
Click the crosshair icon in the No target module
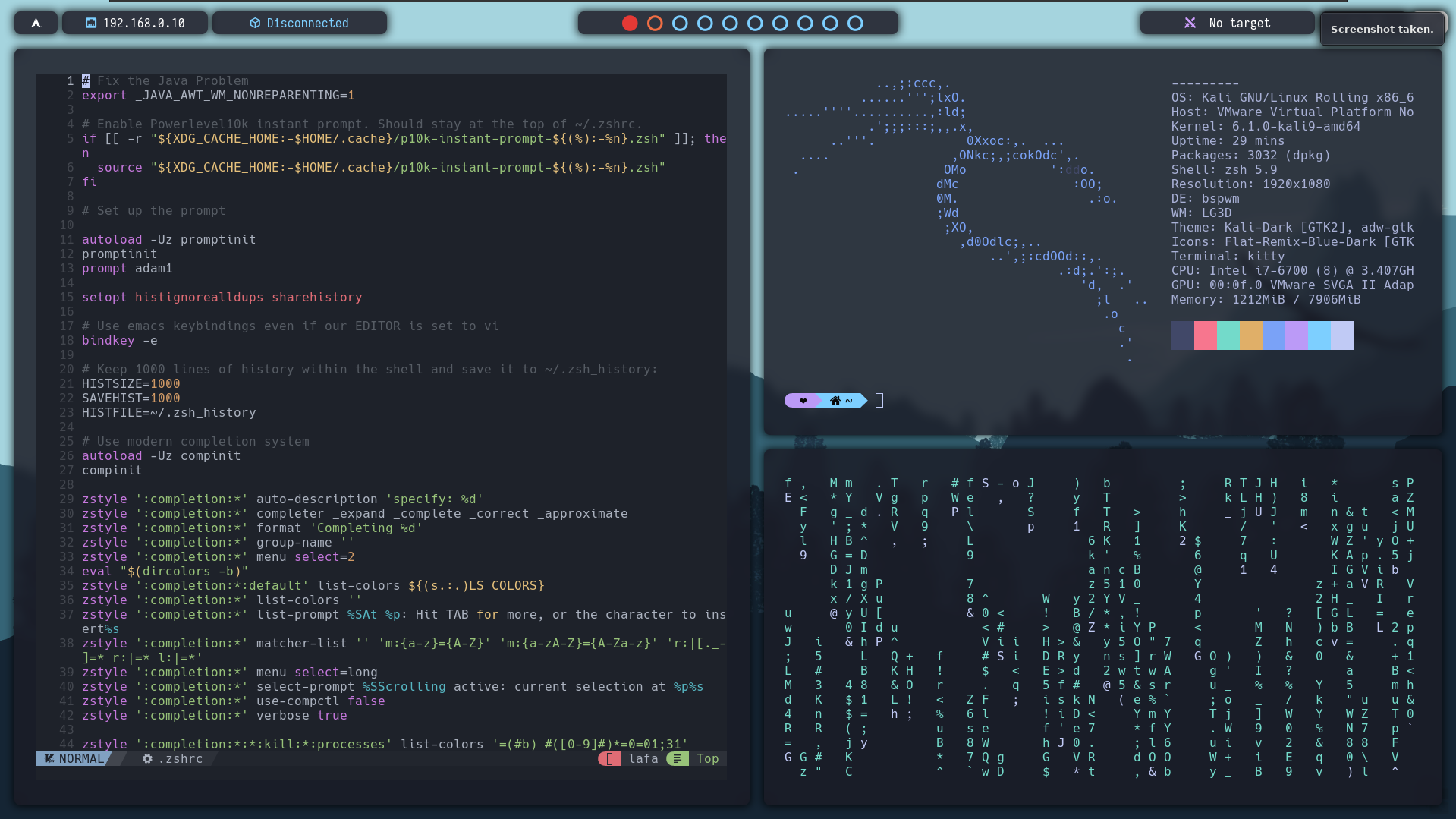[1192, 23]
